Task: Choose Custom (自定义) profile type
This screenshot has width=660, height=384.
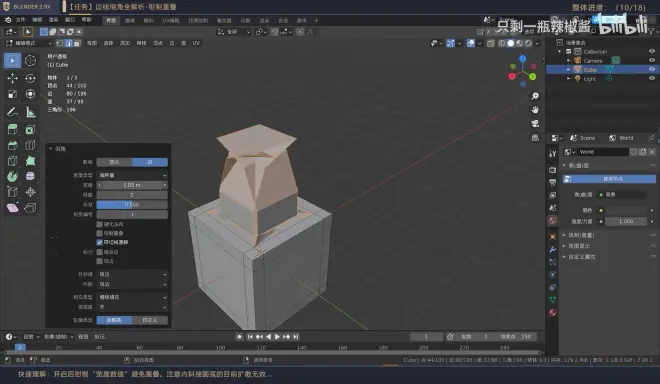Action: click(x=150, y=320)
